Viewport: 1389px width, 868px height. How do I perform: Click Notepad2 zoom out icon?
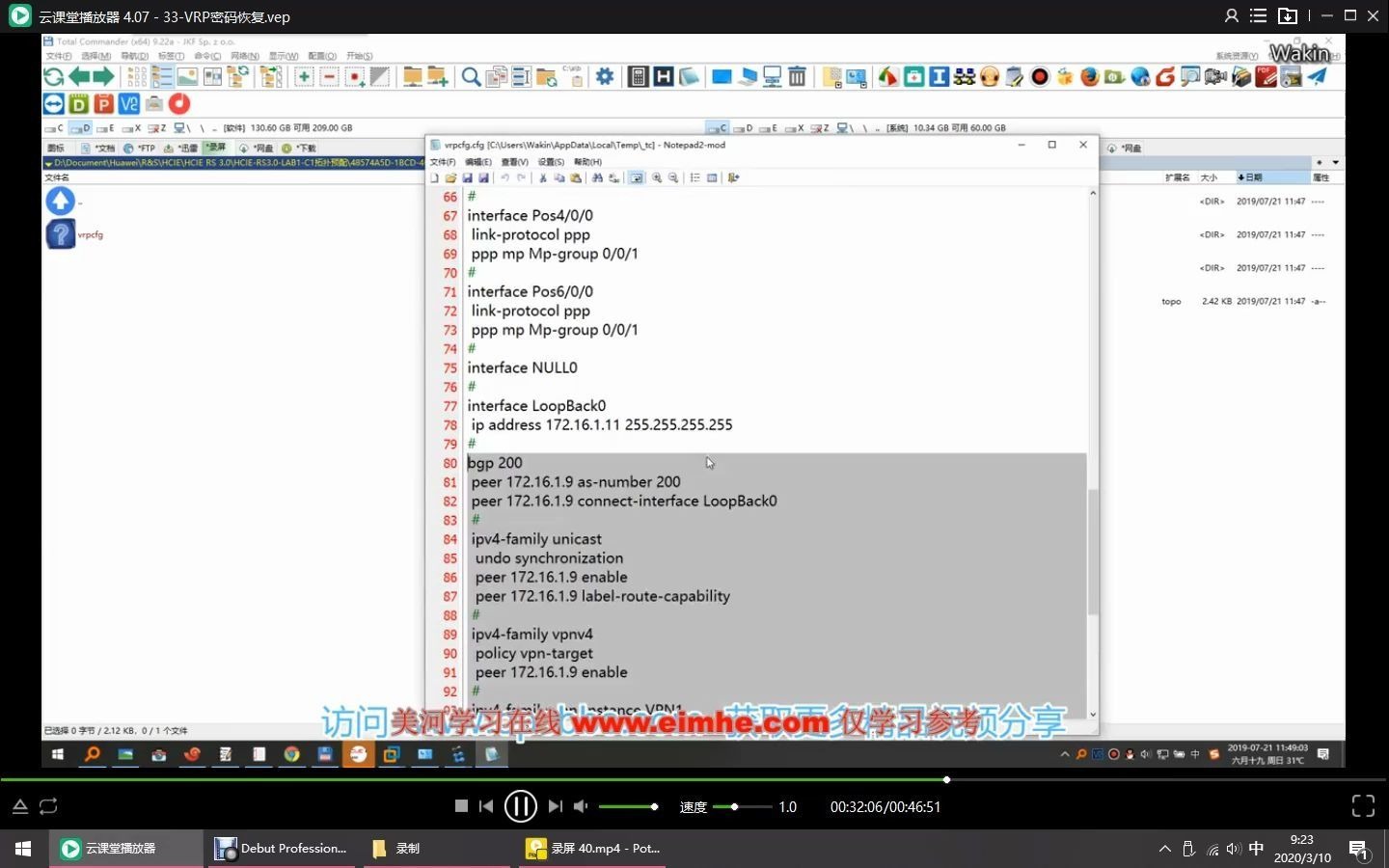click(673, 178)
